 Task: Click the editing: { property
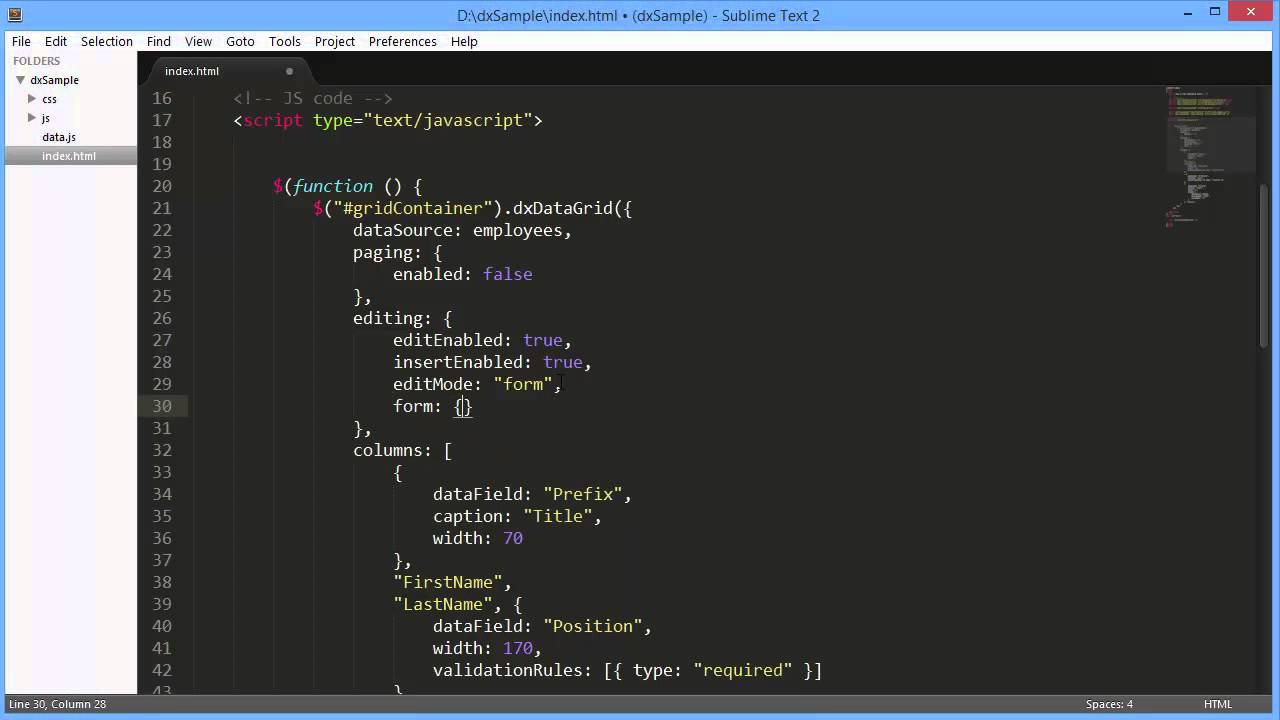402,318
